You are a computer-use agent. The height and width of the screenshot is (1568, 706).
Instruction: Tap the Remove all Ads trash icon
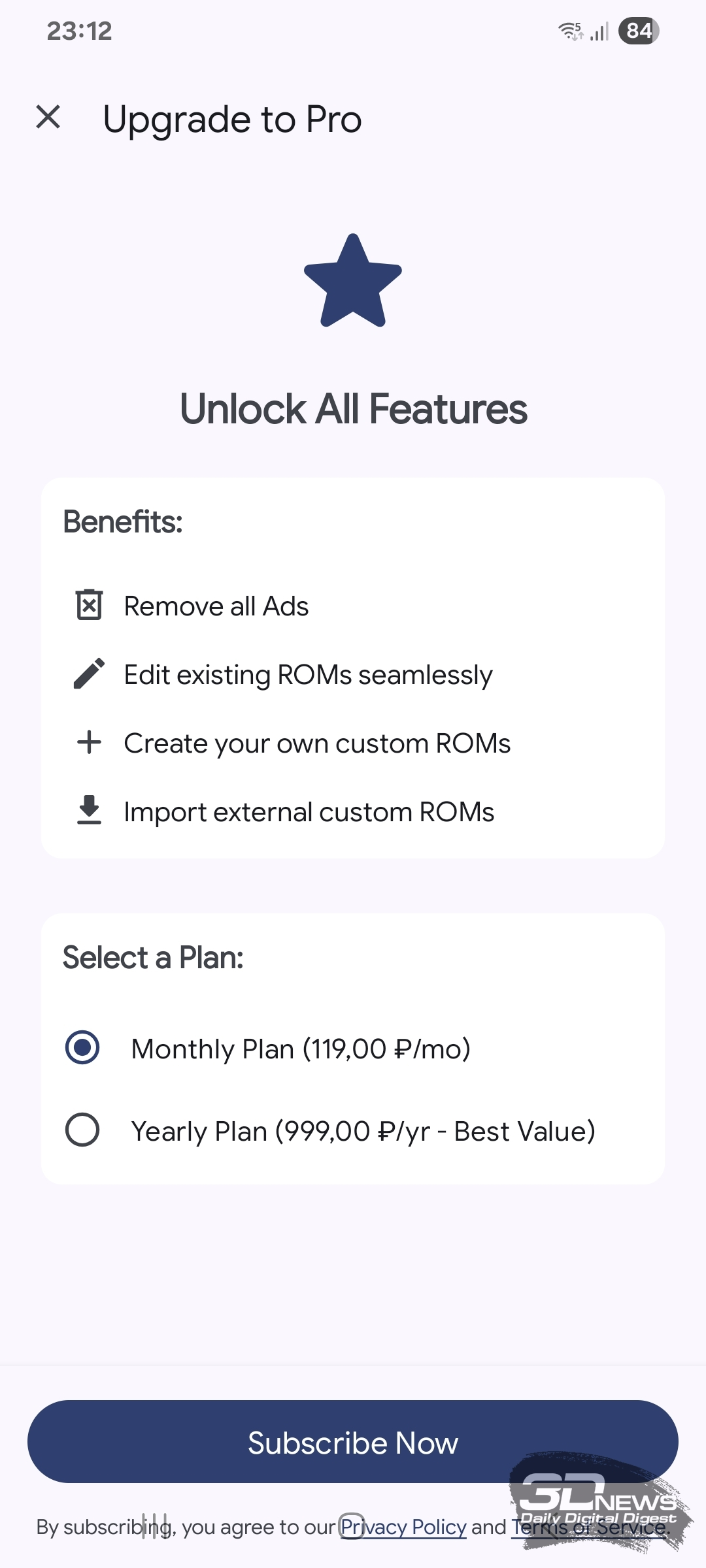[89, 605]
